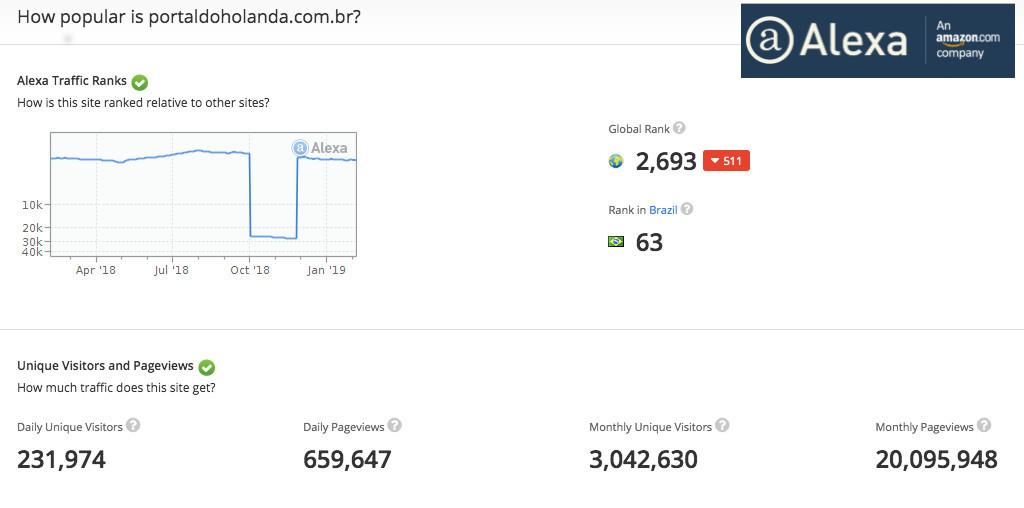
Task: Click the Daily Unique Visitors value 231,974
Action: [x=61, y=459]
